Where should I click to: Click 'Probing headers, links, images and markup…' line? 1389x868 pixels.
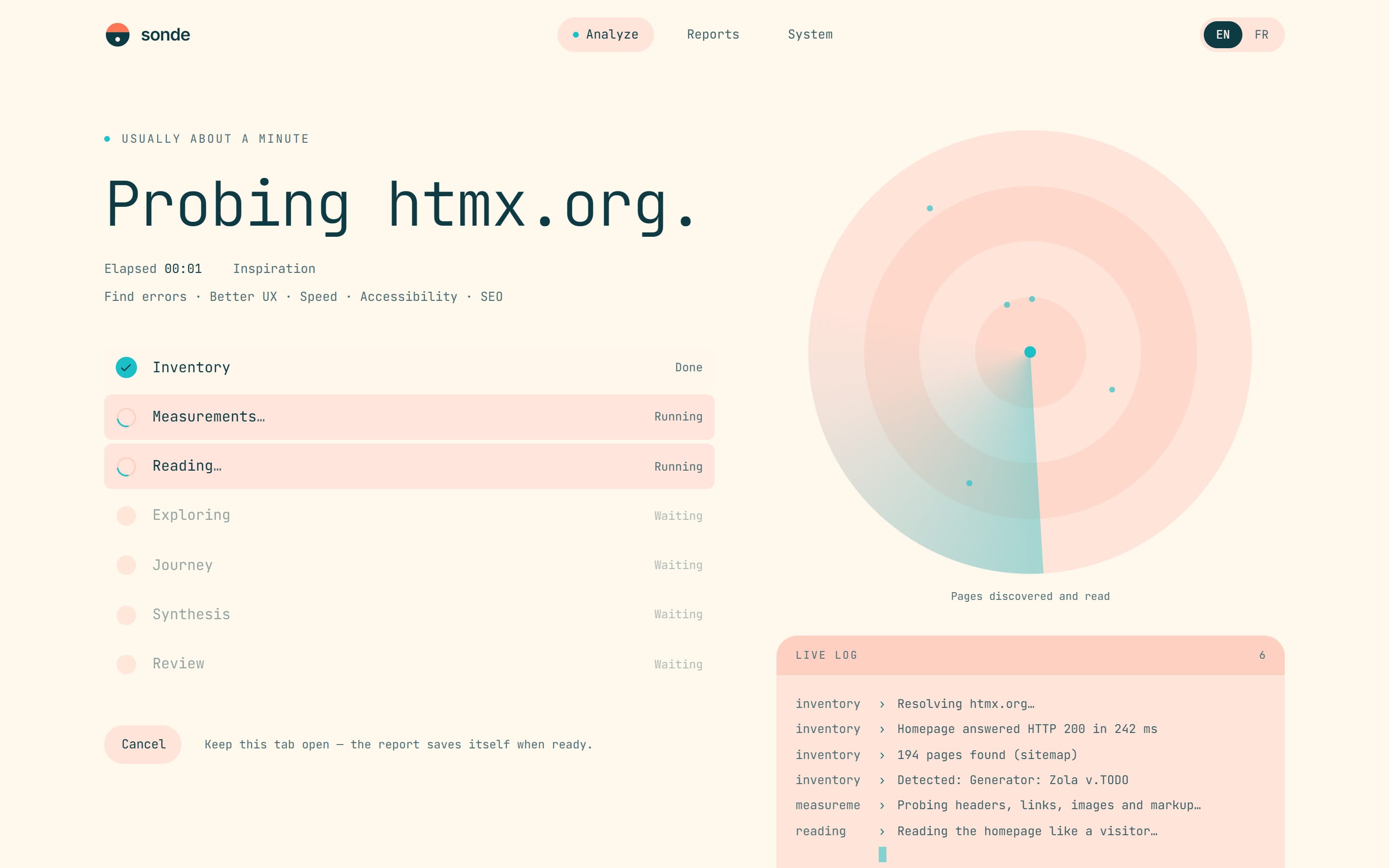pos(1049,805)
